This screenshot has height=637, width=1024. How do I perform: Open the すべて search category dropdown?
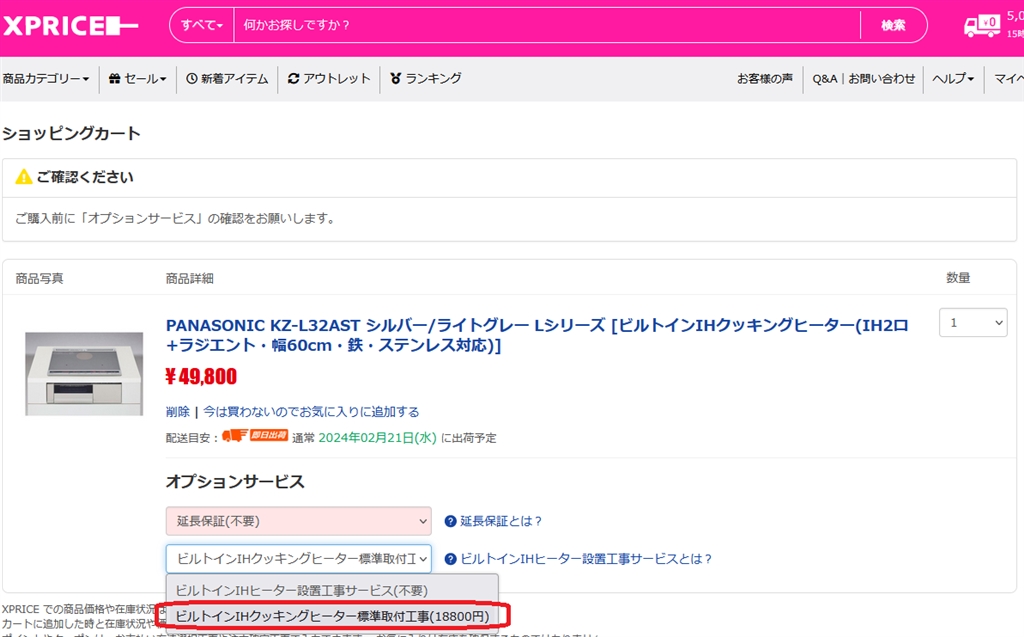pyautogui.click(x=202, y=25)
